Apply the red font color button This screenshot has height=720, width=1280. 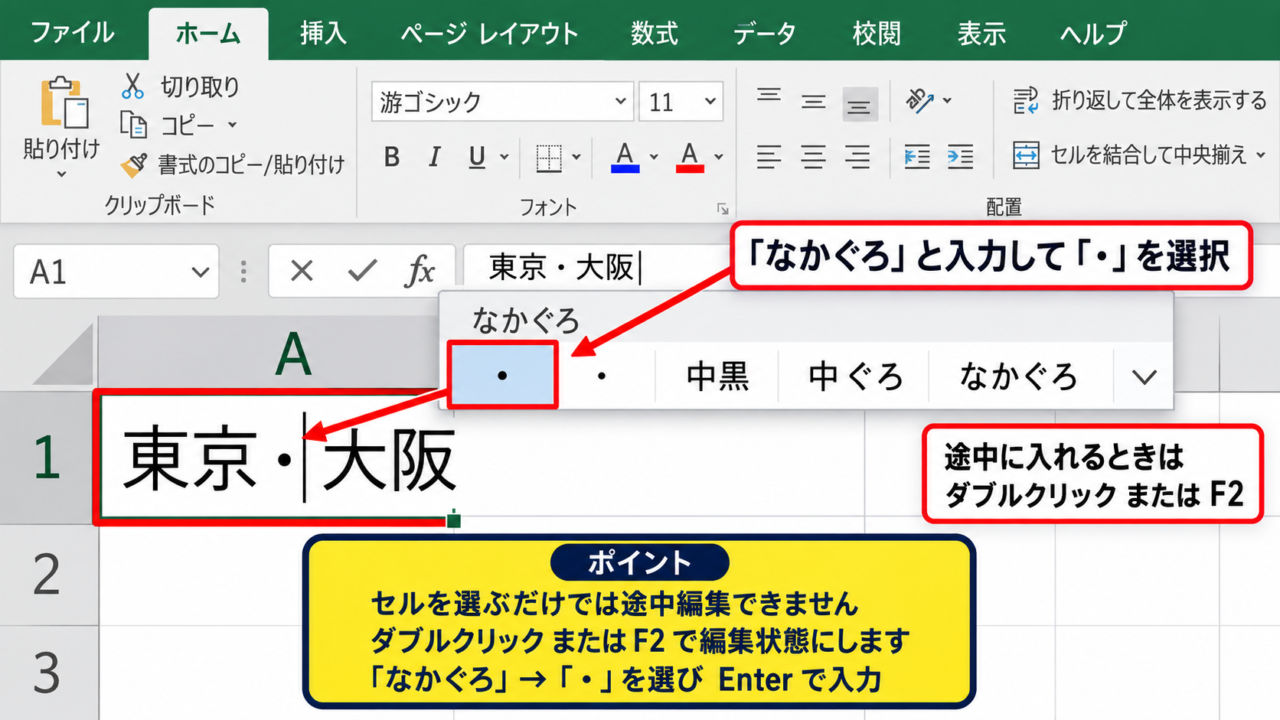click(x=690, y=157)
